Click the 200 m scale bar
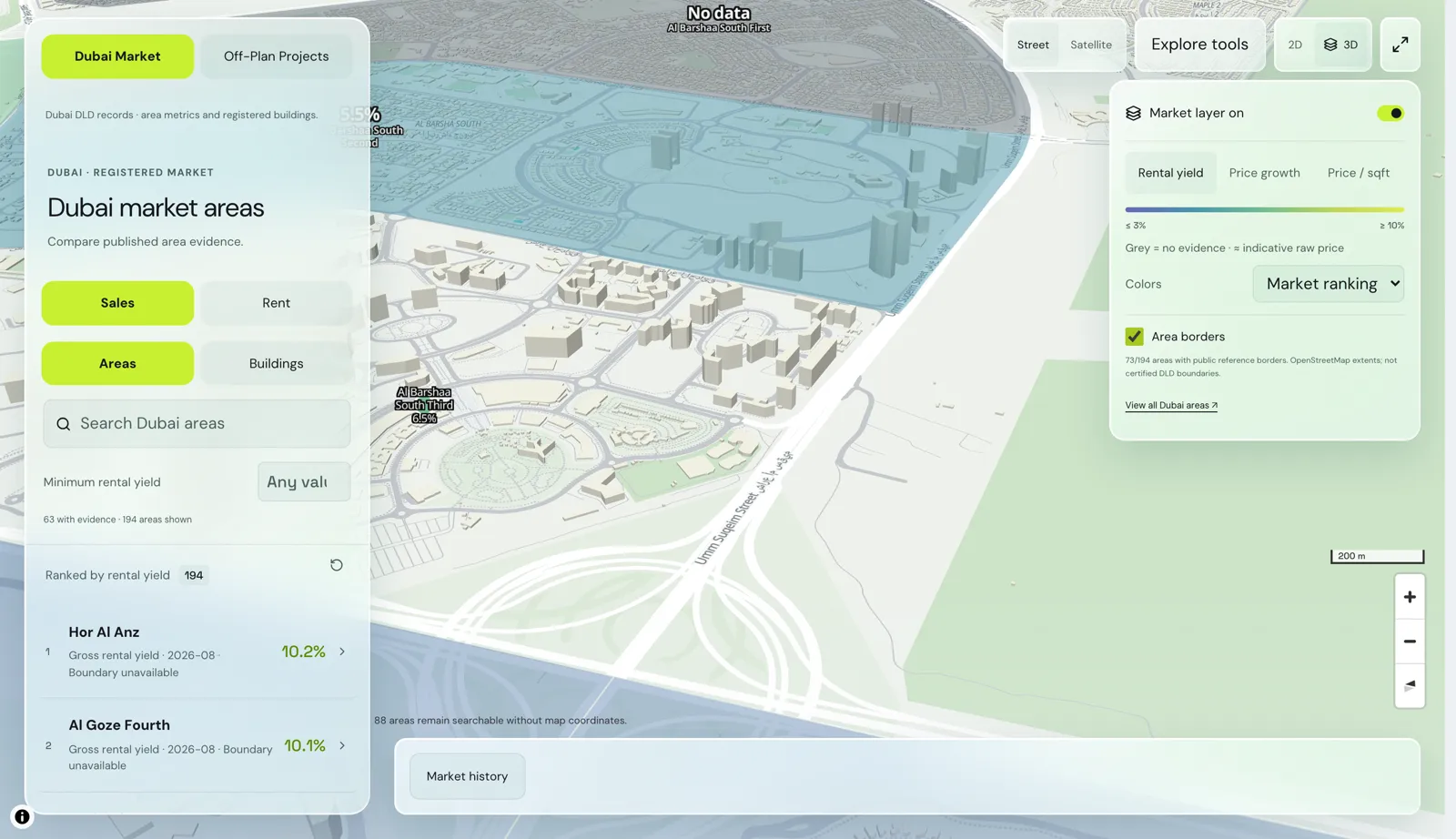1456x839 pixels. click(x=1377, y=556)
